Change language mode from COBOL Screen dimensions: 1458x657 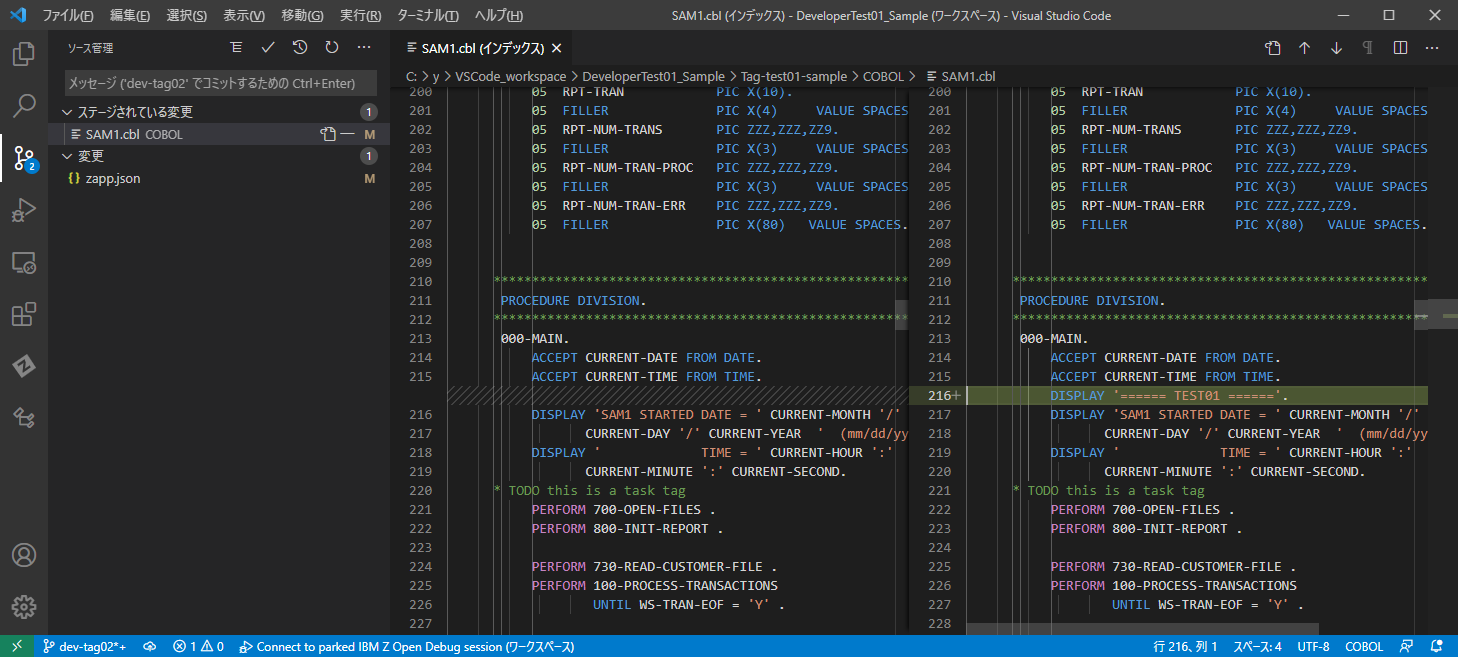click(x=1364, y=646)
